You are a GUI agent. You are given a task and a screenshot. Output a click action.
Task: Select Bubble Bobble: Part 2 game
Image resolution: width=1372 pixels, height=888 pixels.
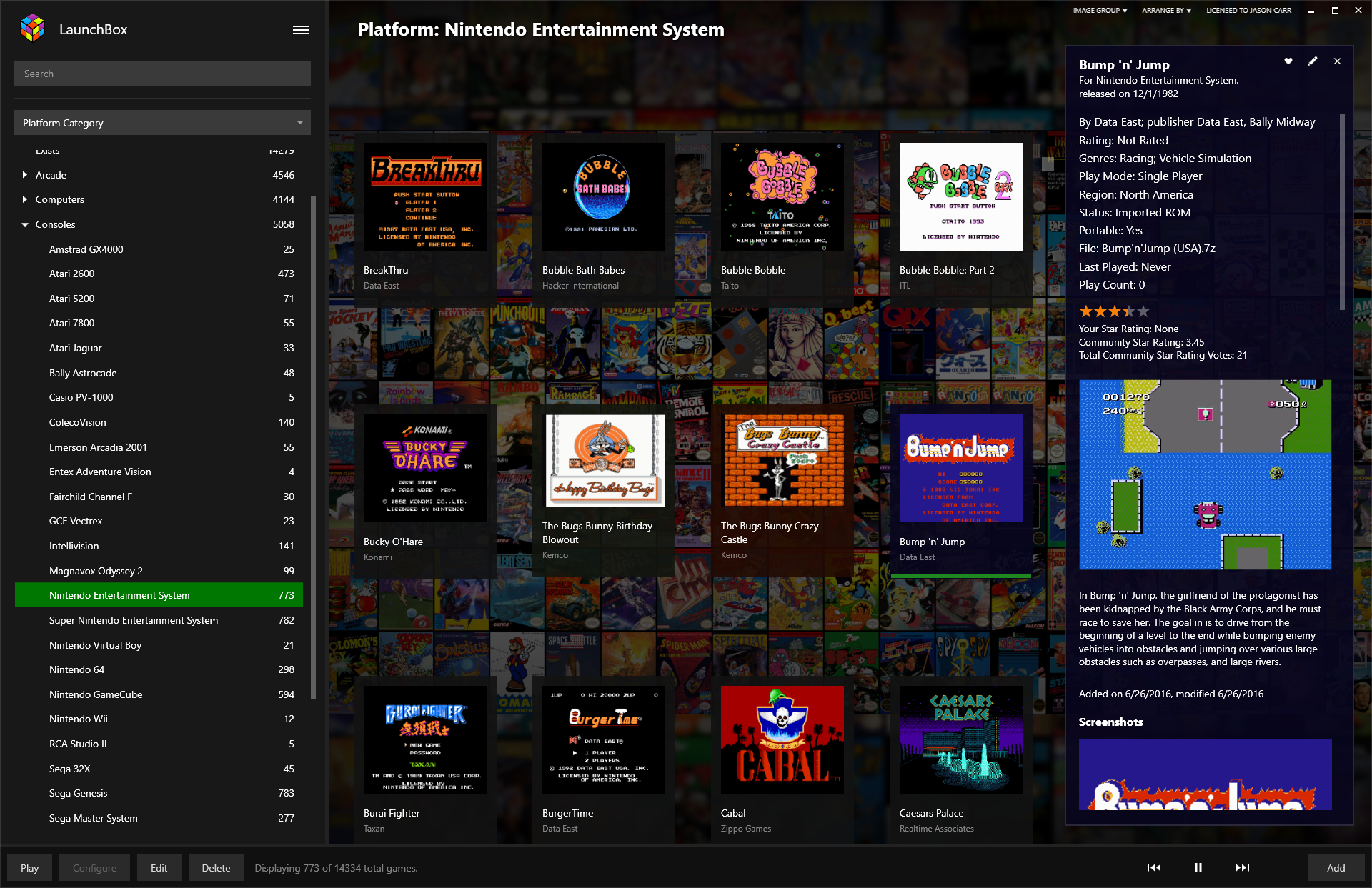961,196
